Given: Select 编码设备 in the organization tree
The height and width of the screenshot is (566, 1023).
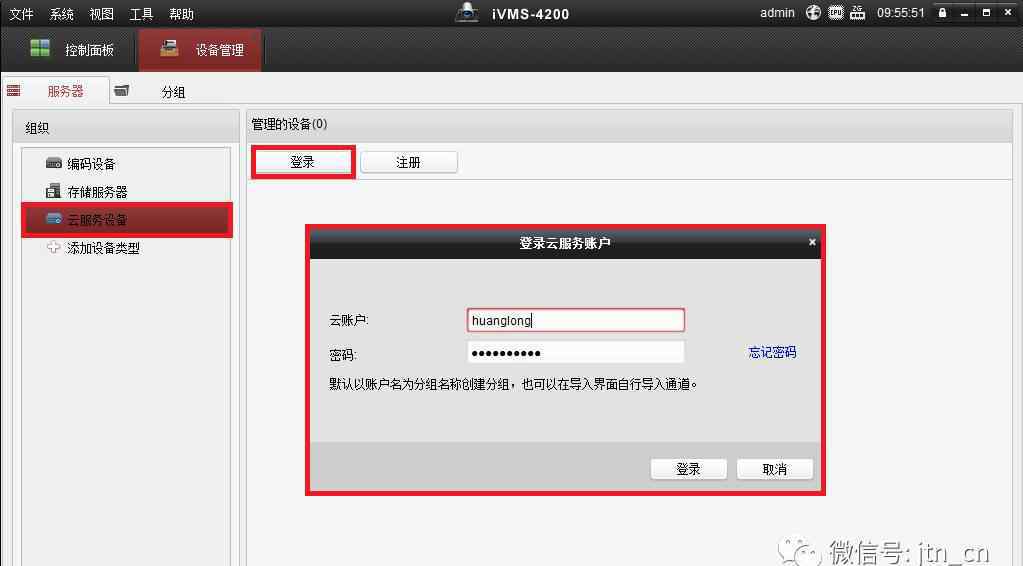Looking at the screenshot, I should click(x=90, y=164).
